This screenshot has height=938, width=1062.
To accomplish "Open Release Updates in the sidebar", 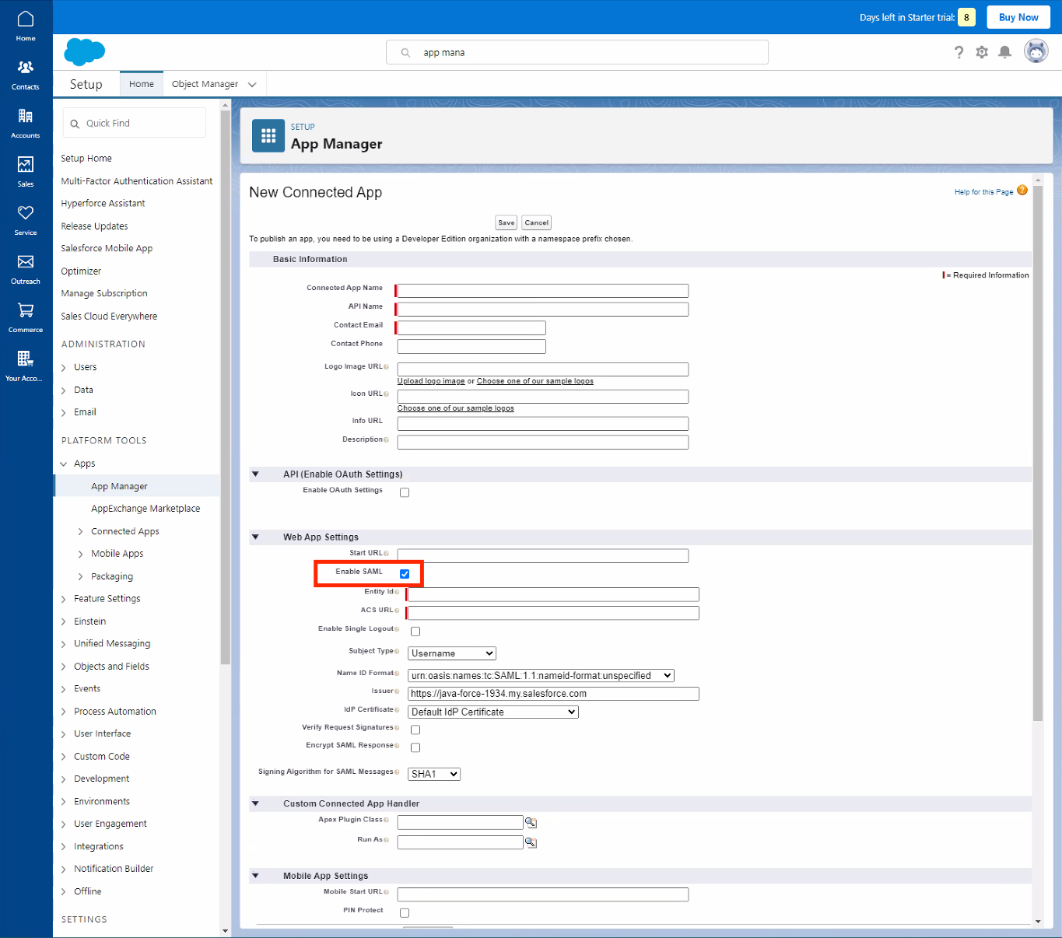I will 94,226.
